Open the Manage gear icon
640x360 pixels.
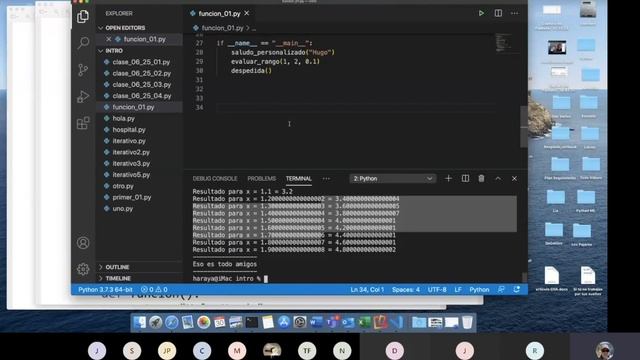tap(83, 269)
